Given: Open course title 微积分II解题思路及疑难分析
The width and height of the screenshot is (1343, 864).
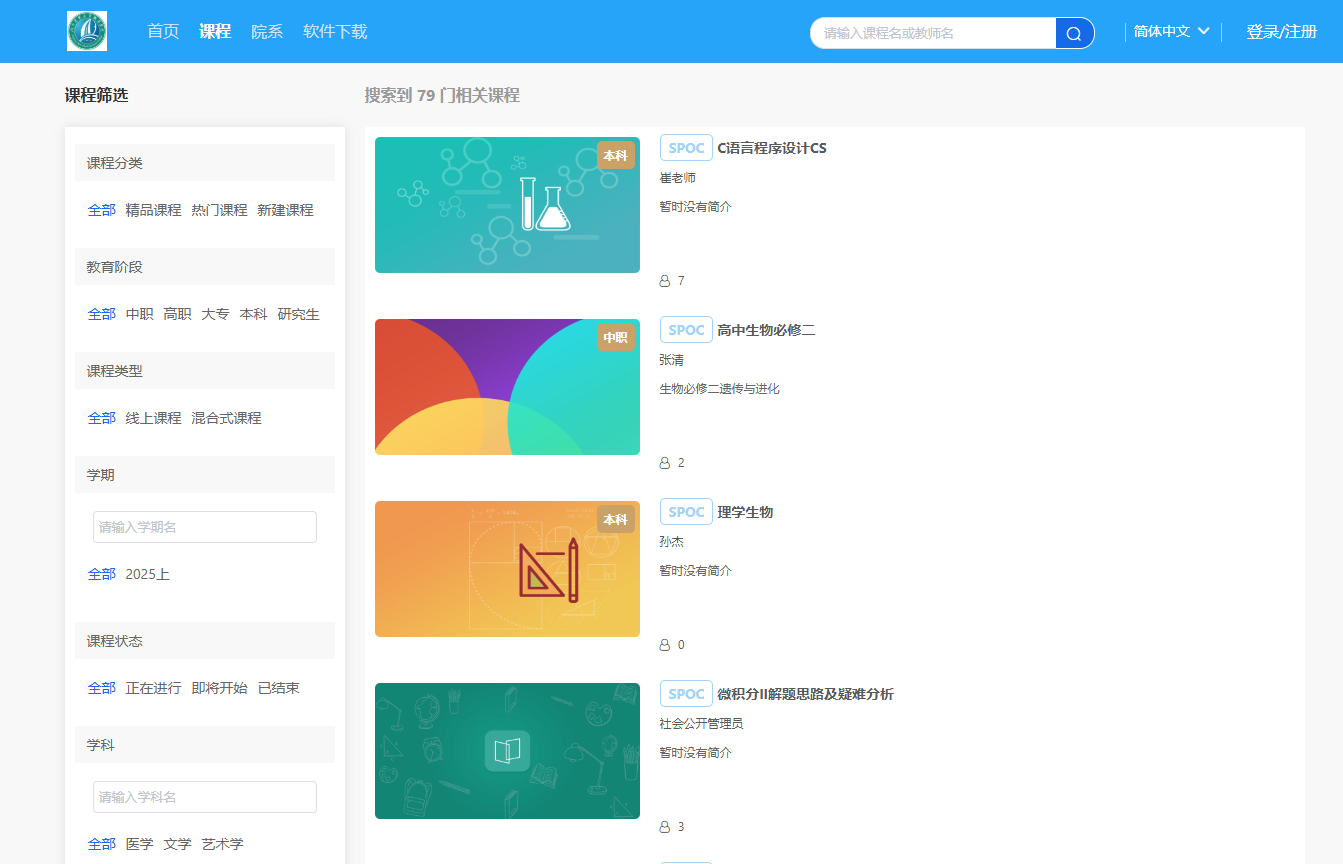Looking at the screenshot, I should pyautogui.click(x=805, y=694).
